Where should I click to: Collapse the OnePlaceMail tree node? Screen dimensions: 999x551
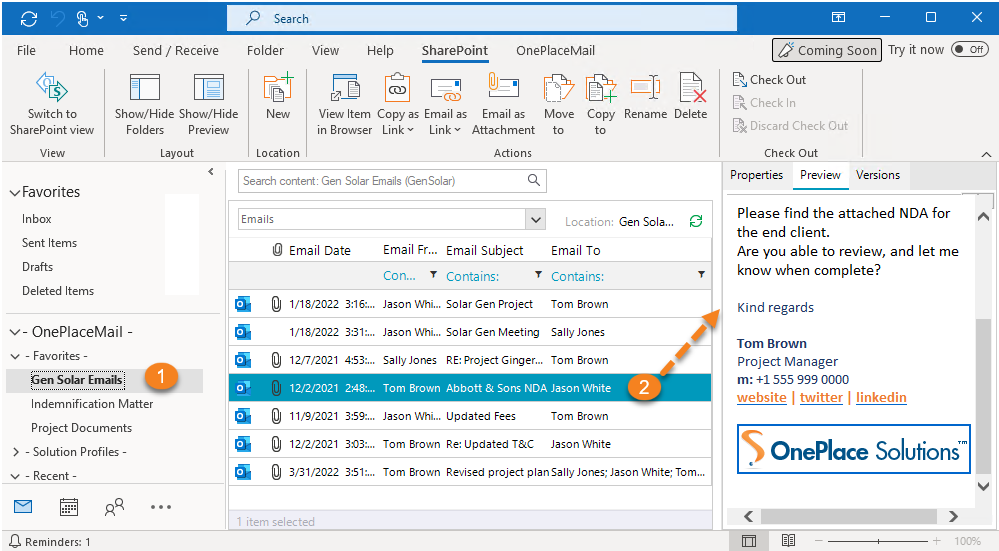14,332
